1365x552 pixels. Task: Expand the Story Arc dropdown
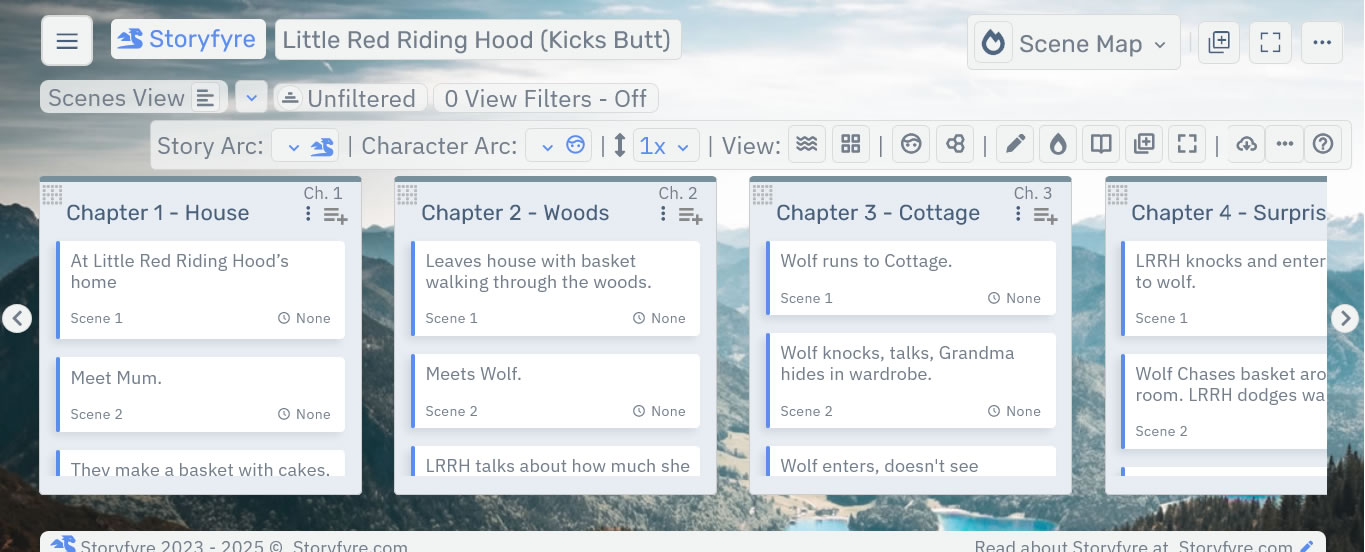click(x=305, y=146)
